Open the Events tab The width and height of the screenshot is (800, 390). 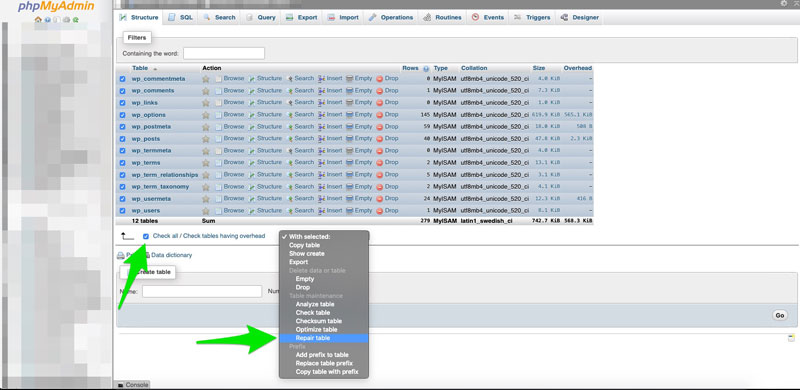point(488,17)
